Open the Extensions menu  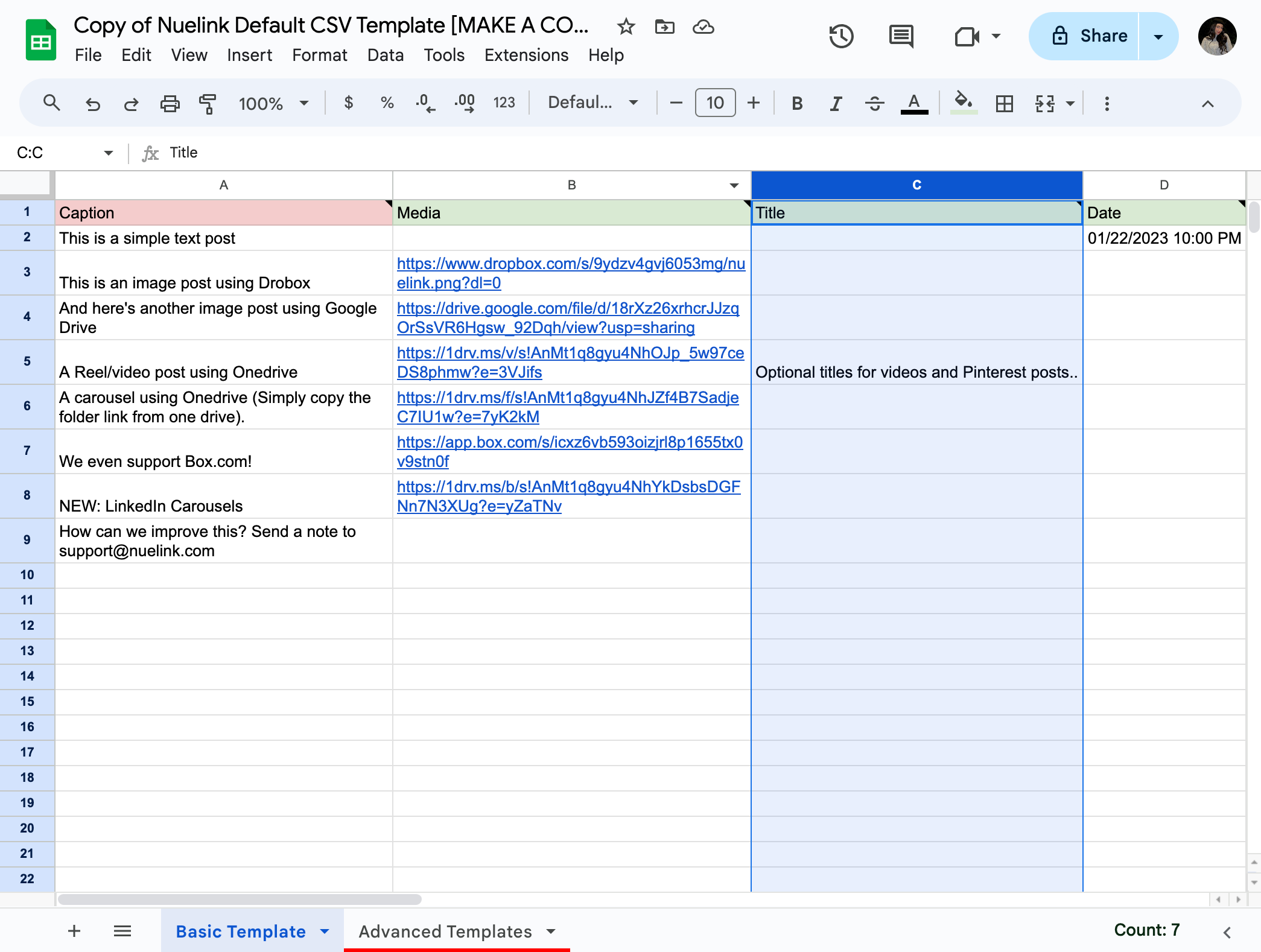pyautogui.click(x=526, y=54)
